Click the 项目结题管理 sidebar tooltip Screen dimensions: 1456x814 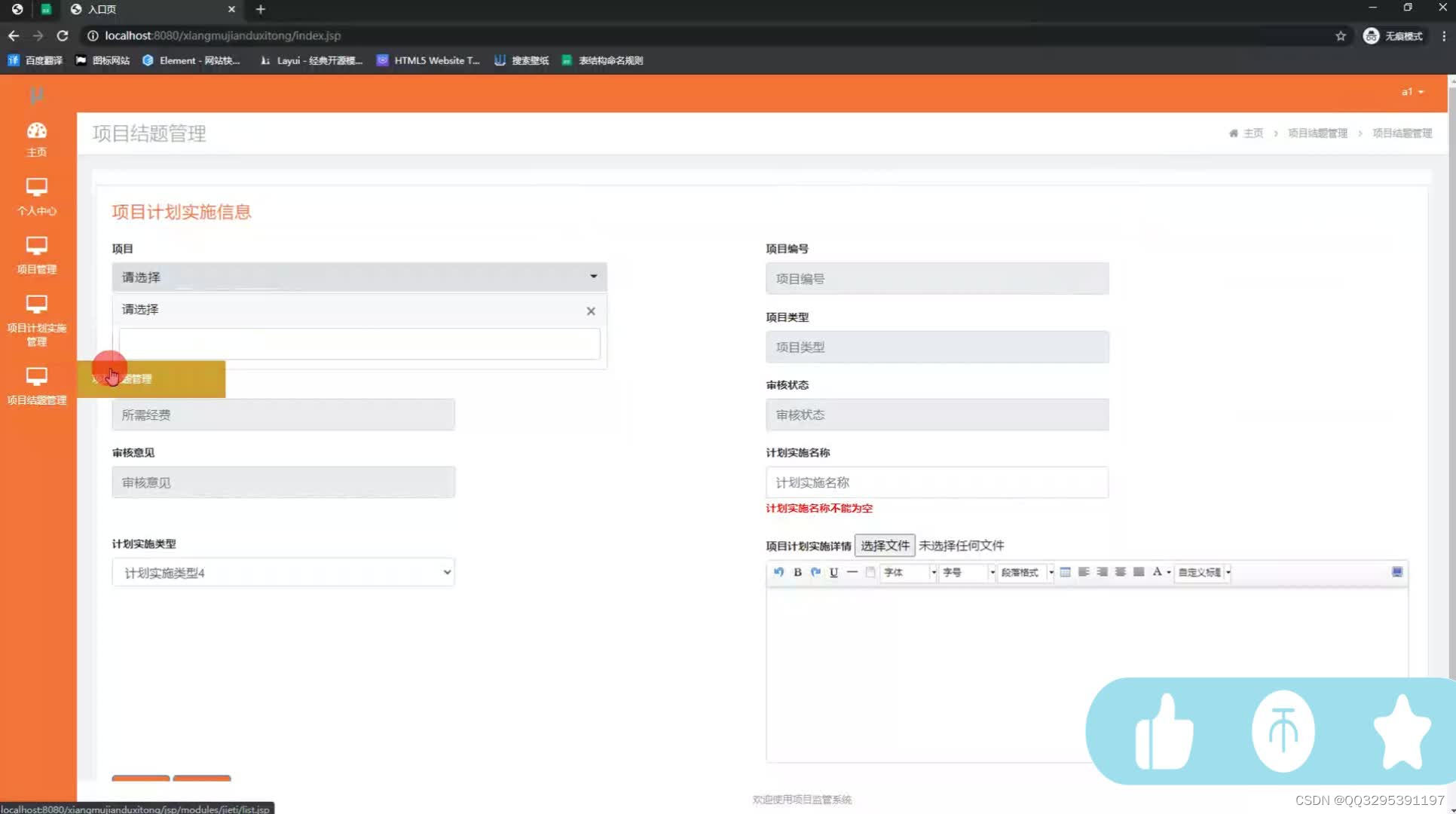click(151, 378)
